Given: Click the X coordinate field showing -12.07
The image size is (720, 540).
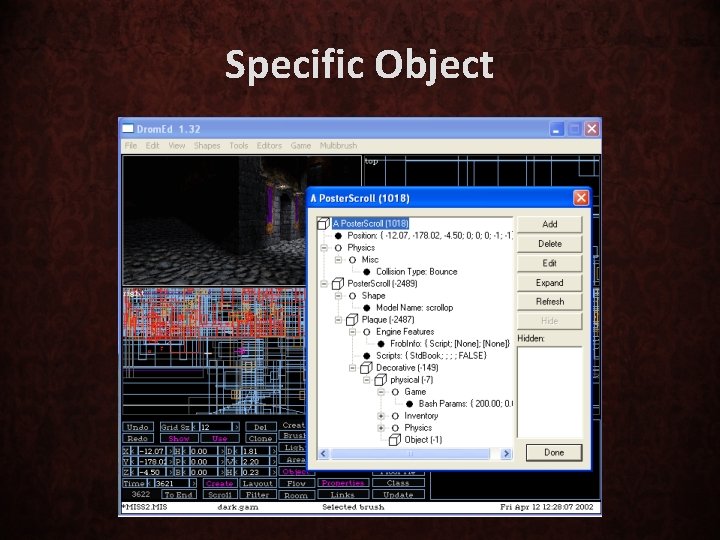Looking at the screenshot, I should click(x=152, y=451).
